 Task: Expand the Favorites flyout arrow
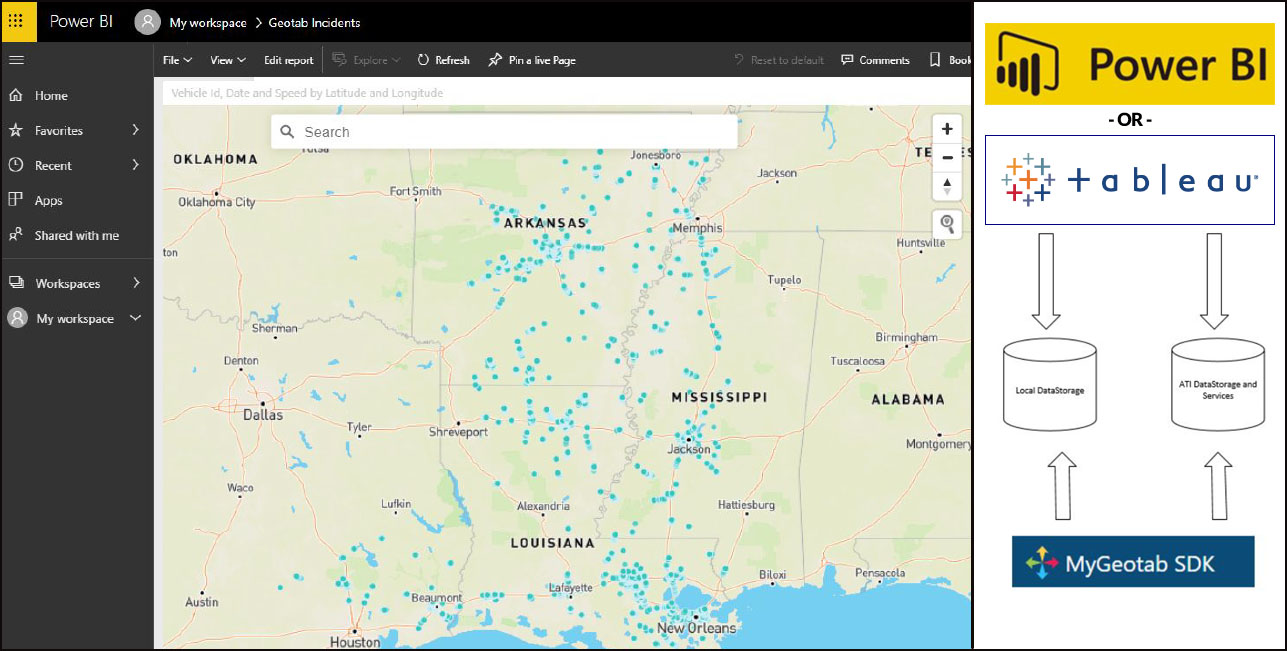(x=136, y=131)
